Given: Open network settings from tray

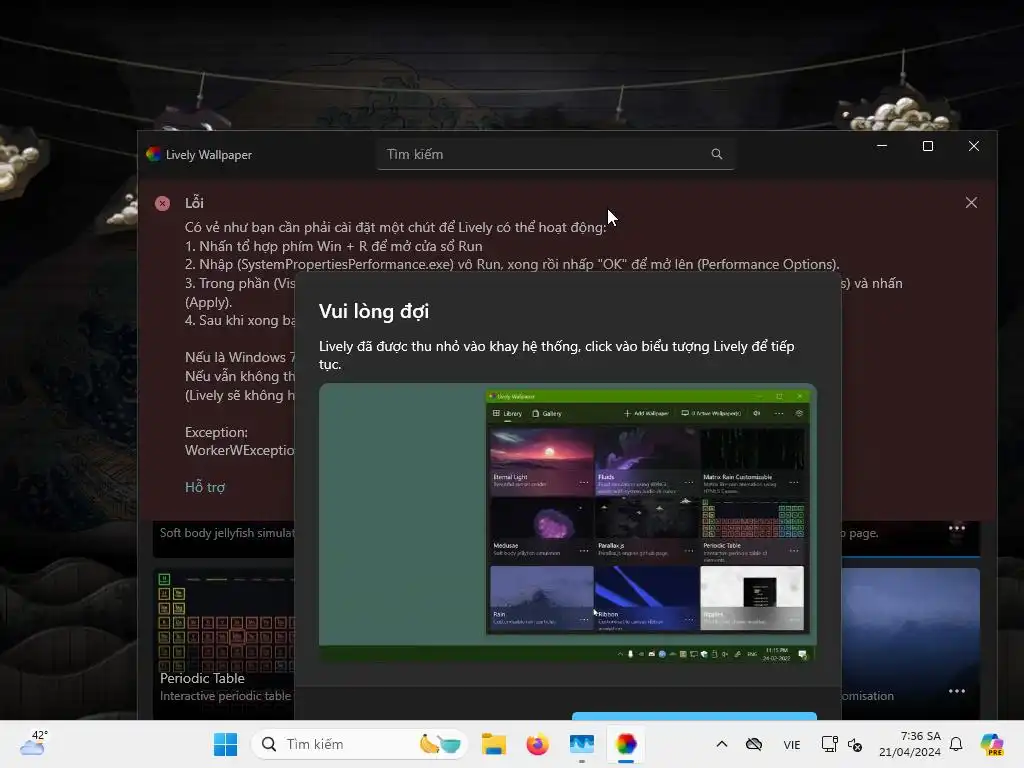Looking at the screenshot, I should coord(829,744).
